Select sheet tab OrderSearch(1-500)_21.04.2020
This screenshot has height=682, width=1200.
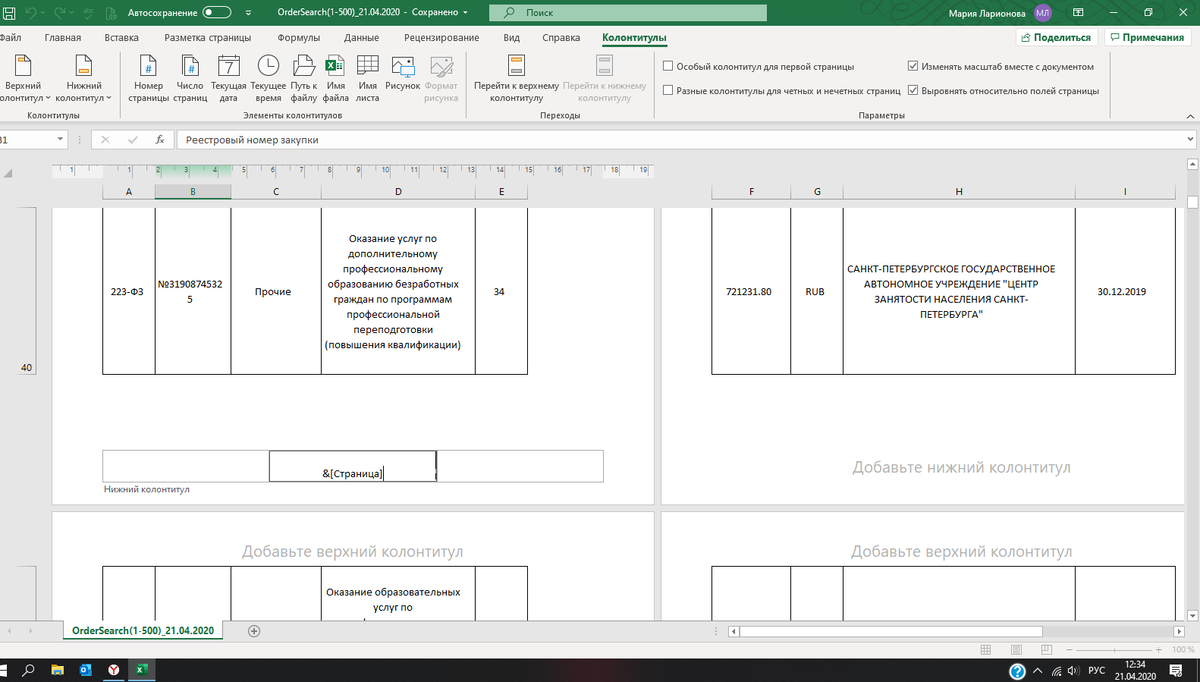click(143, 631)
